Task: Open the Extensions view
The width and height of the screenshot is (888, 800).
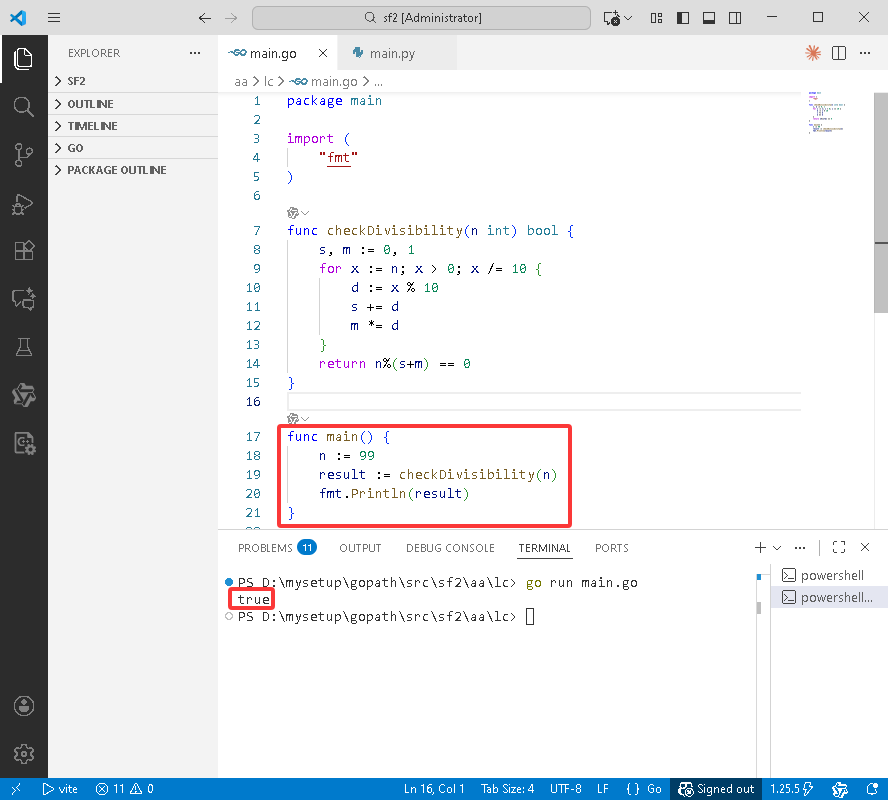Action: pos(23,250)
